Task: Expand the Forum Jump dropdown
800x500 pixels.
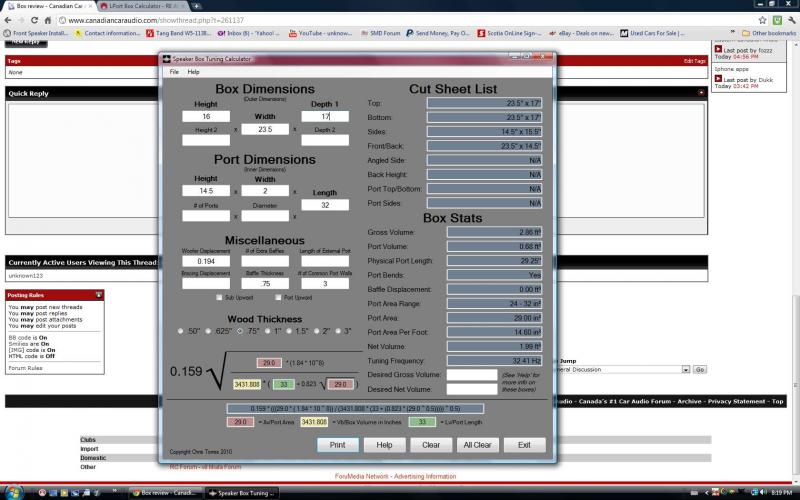Action: 685,369
